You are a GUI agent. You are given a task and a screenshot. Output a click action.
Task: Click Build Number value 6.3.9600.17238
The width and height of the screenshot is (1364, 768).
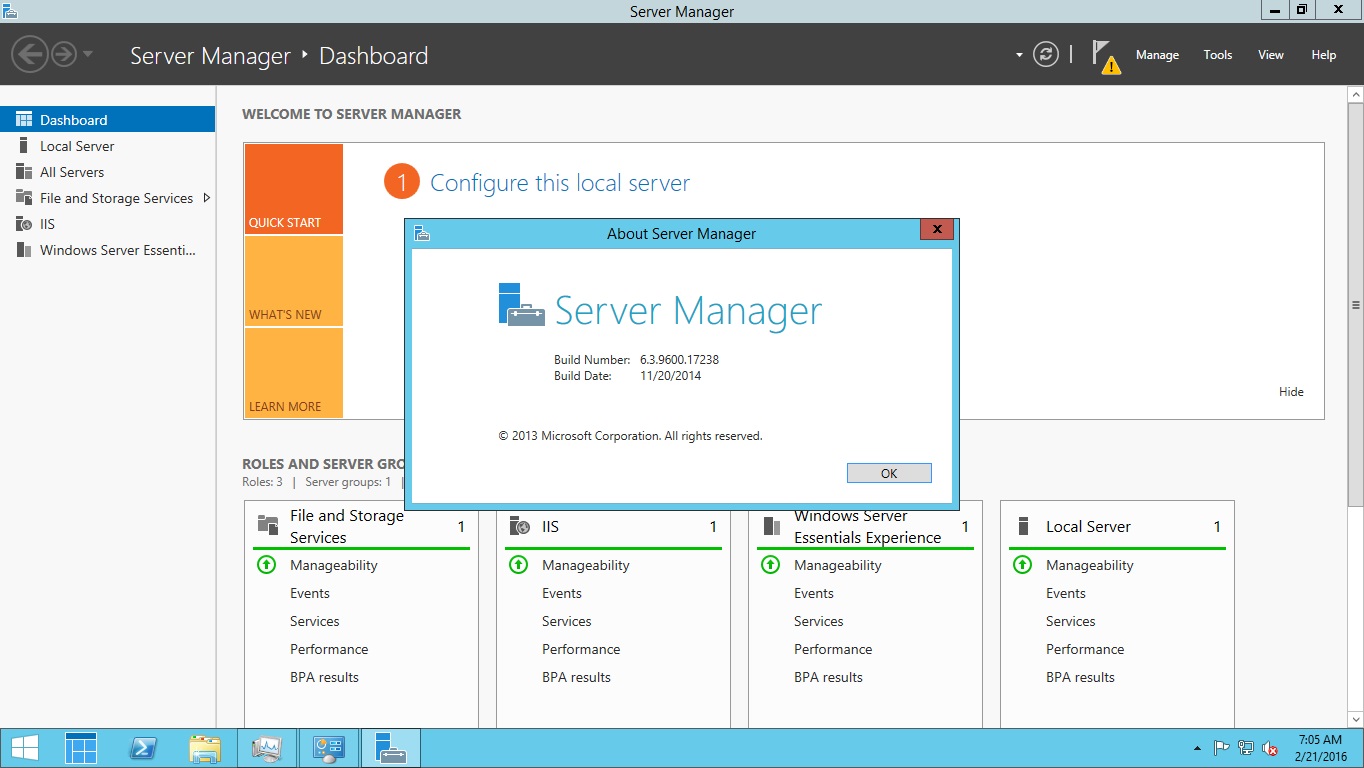tap(680, 360)
